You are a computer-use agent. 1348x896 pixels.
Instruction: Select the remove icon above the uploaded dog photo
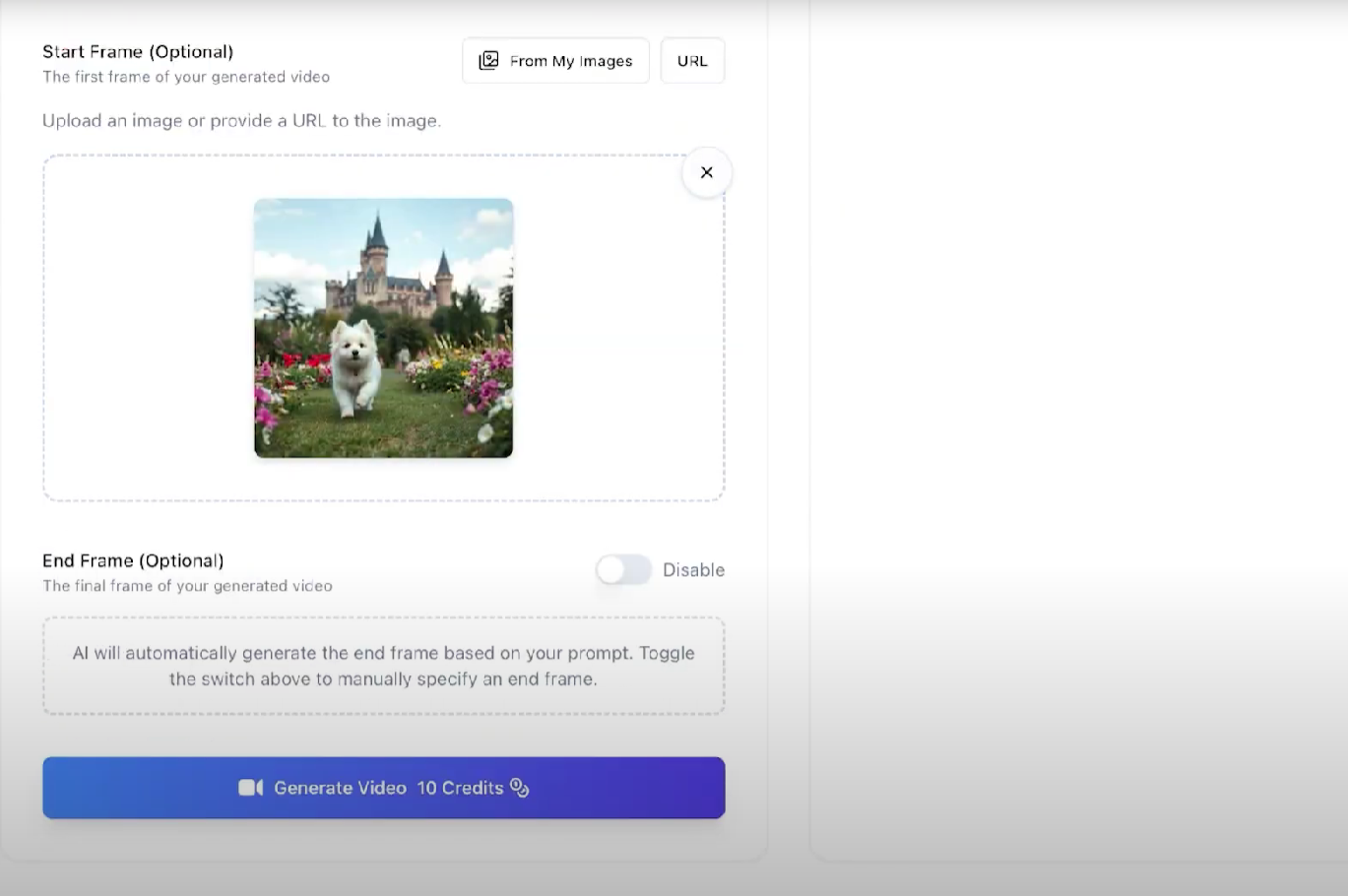(706, 171)
